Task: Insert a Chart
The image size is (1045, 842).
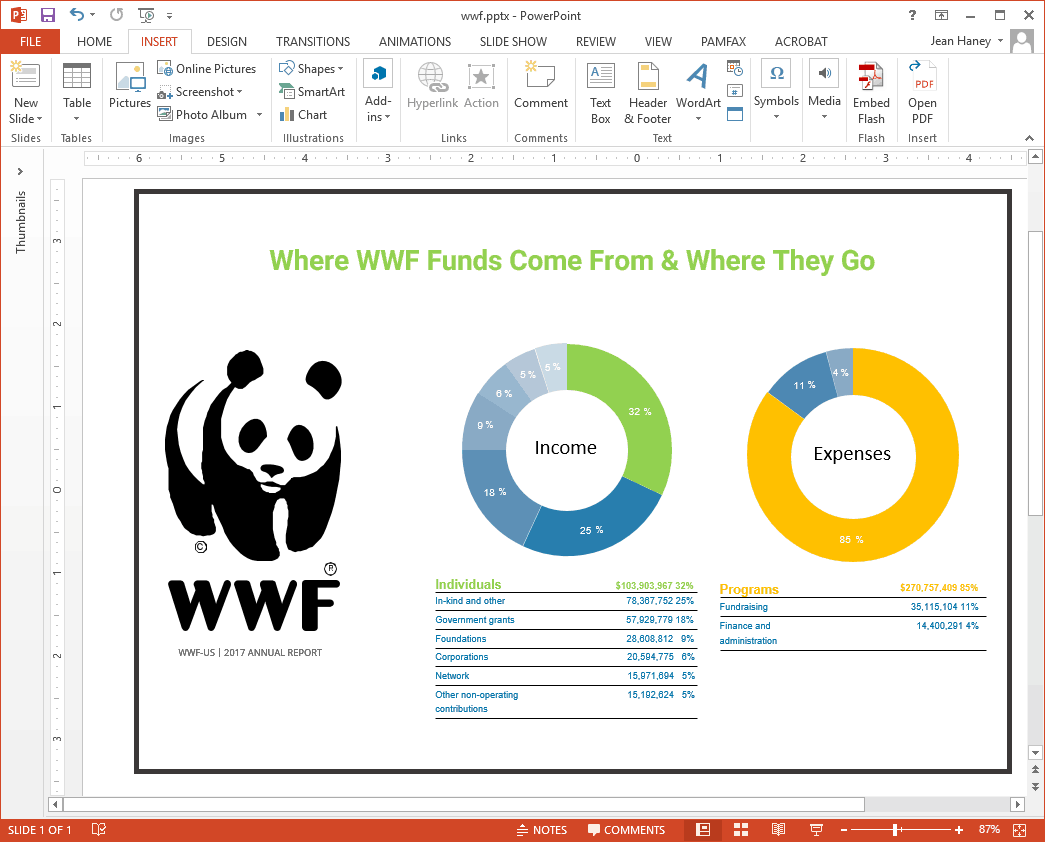Action: [x=304, y=115]
